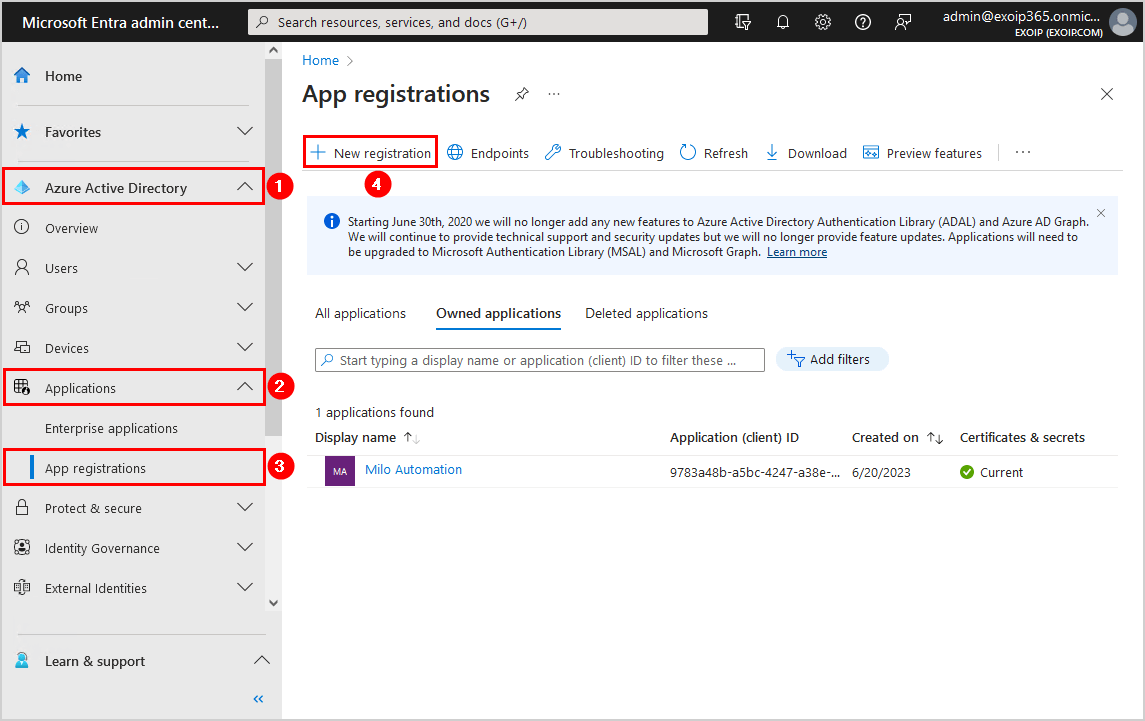Open Preview features

click(922, 152)
